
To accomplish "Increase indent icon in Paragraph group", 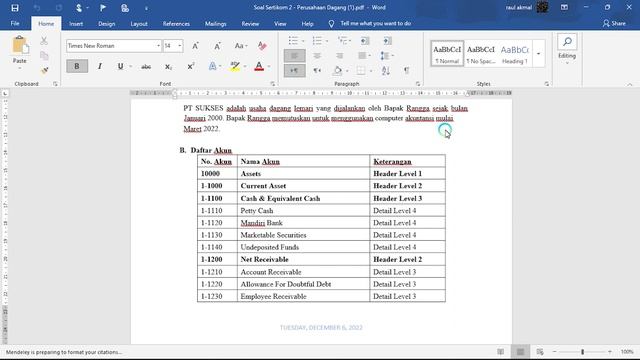I will [387, 40].
